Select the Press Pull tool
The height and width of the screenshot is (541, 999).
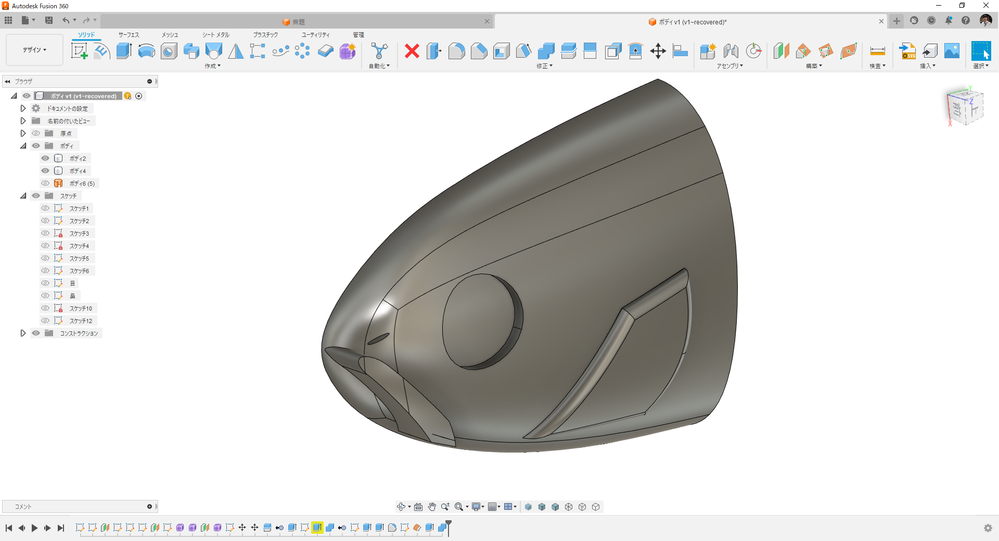[x=434, y=51]
